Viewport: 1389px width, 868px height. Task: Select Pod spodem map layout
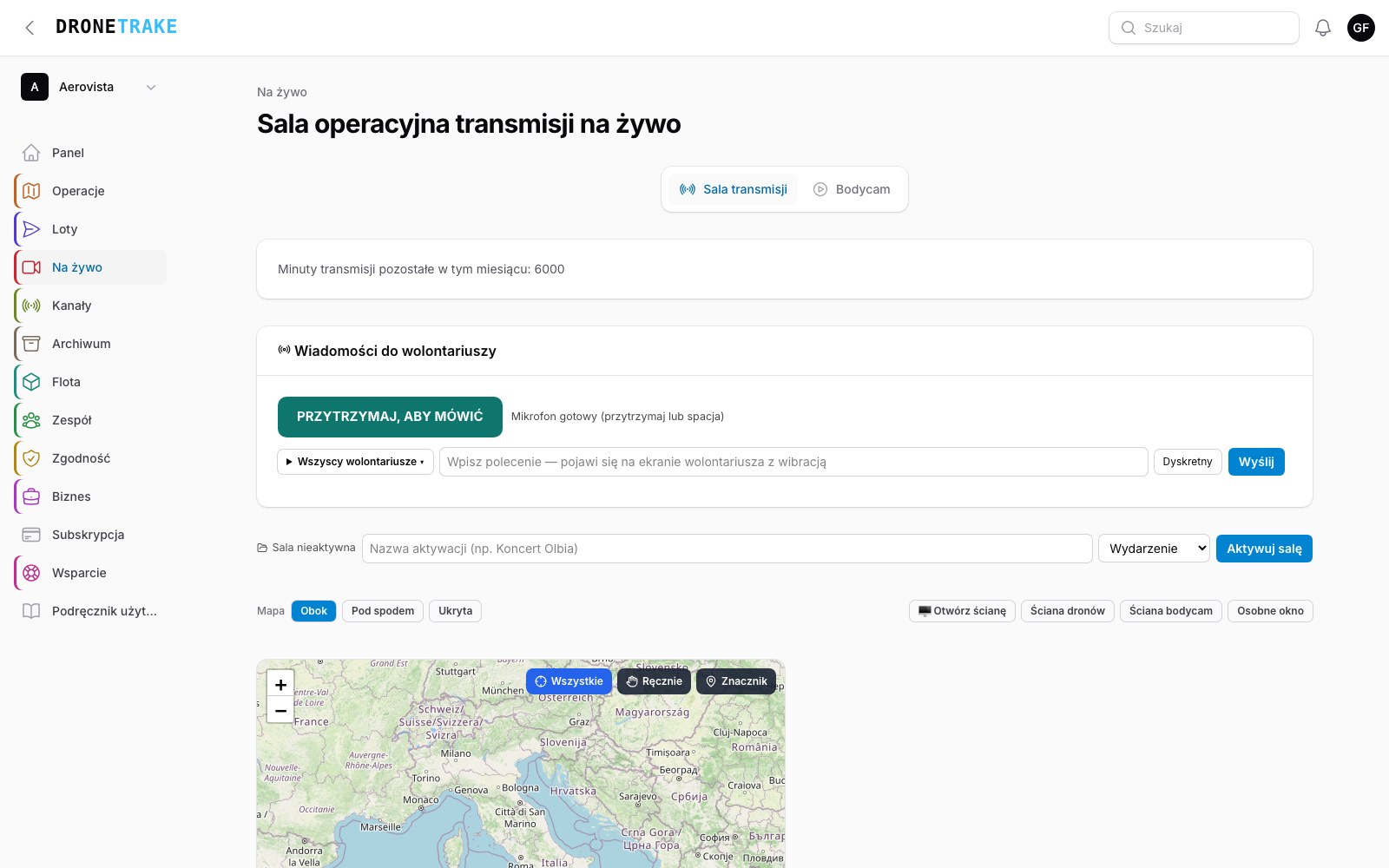383,611
